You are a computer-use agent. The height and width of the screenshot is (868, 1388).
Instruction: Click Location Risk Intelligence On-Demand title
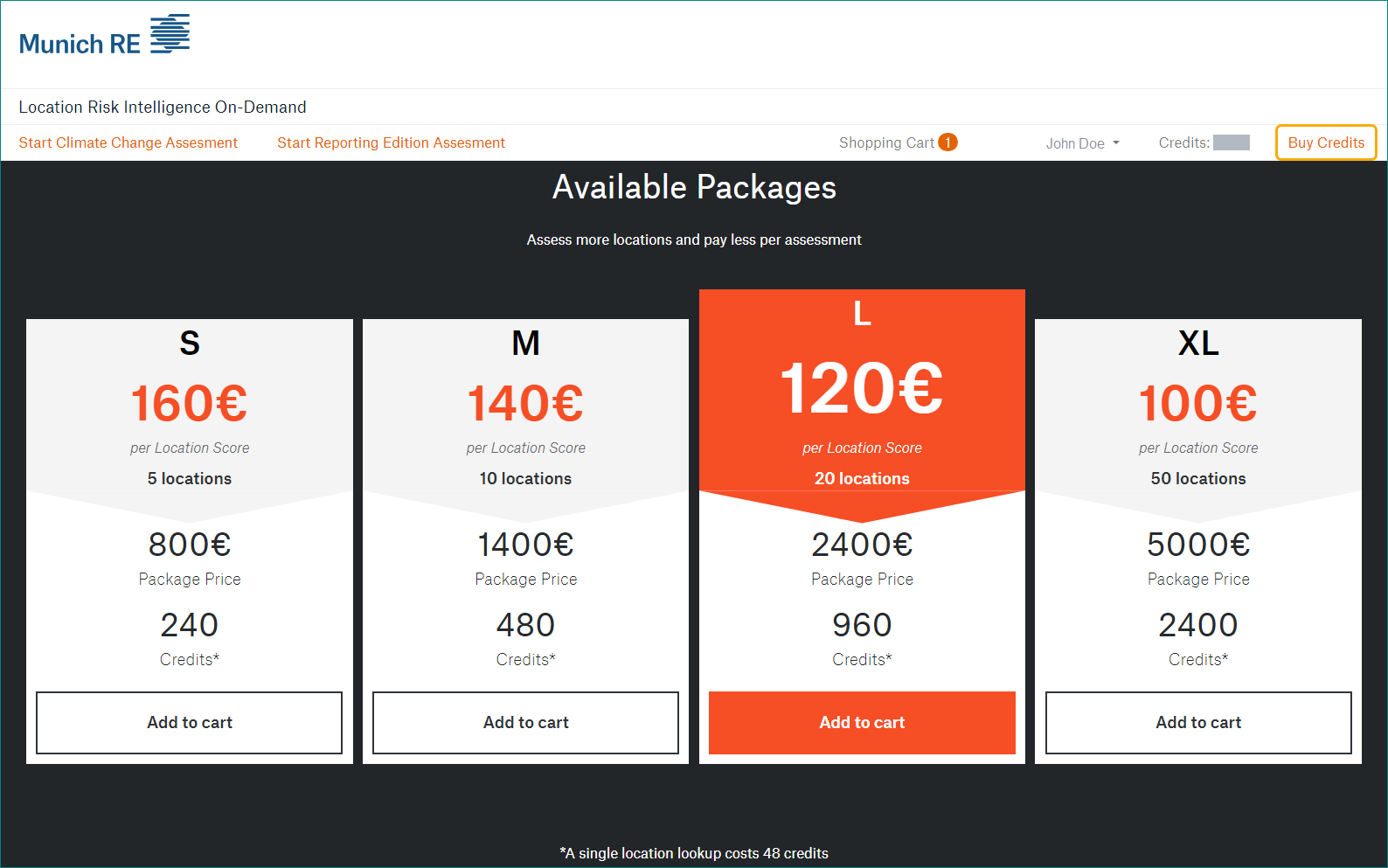163,107
